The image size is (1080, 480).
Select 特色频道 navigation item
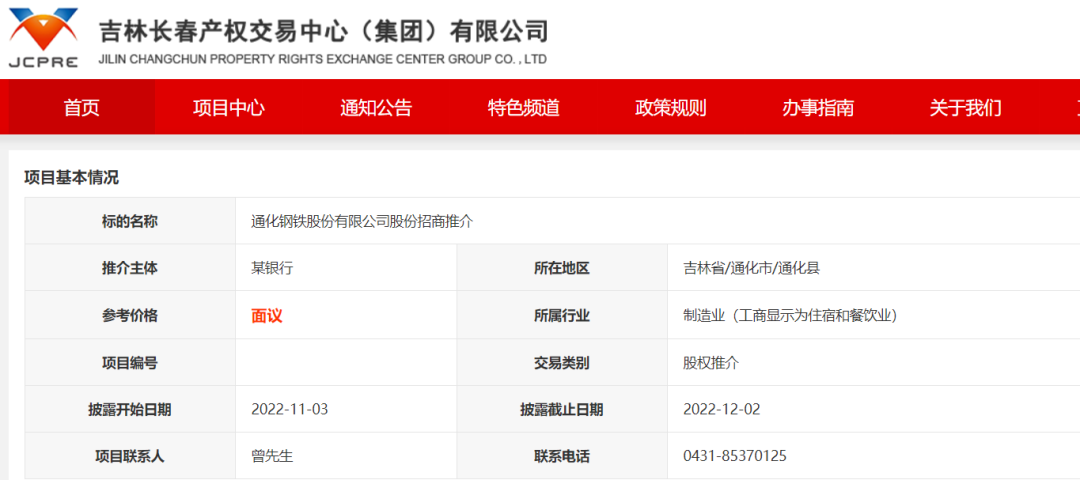523,108
